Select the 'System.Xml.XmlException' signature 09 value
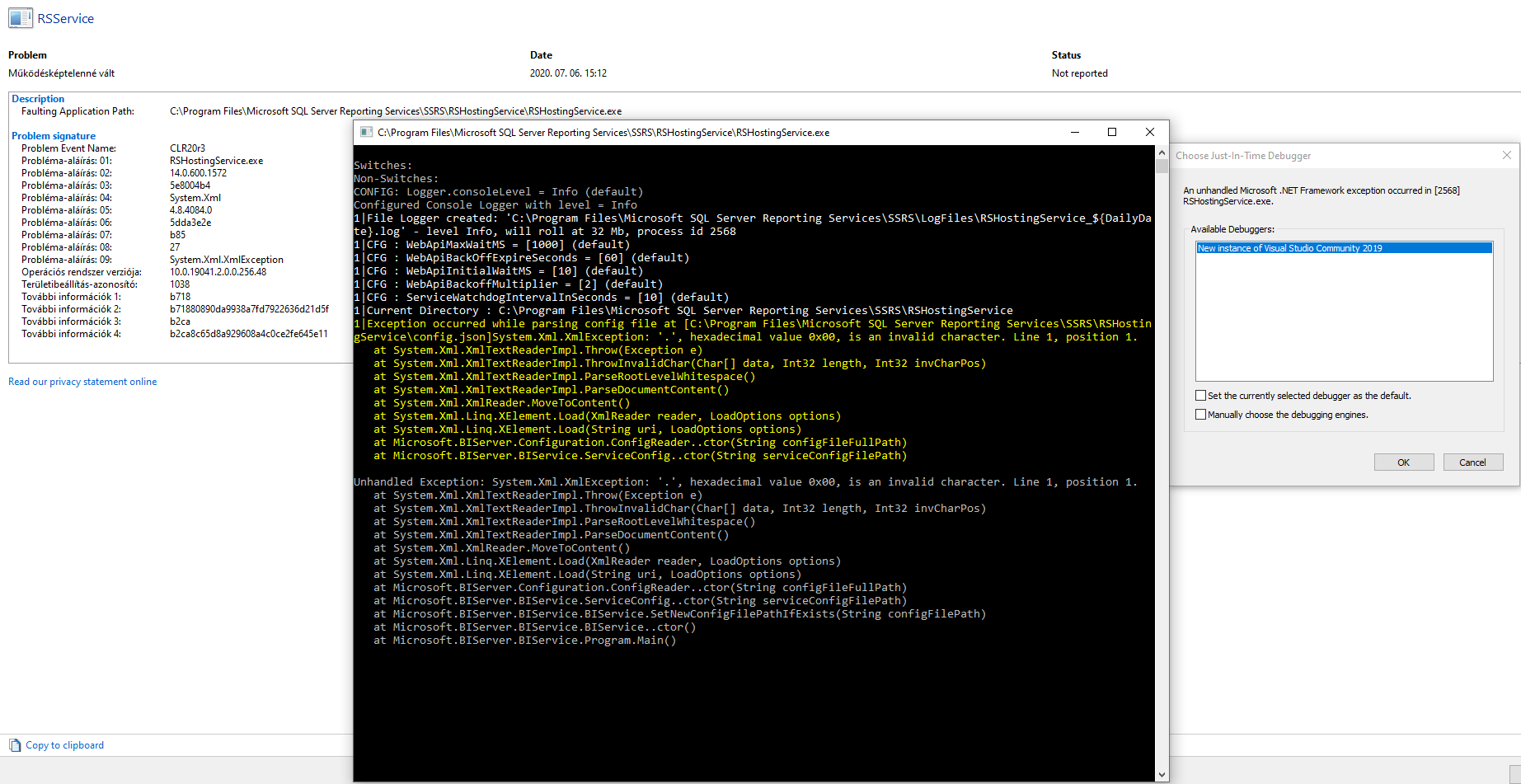 [227, 260]
